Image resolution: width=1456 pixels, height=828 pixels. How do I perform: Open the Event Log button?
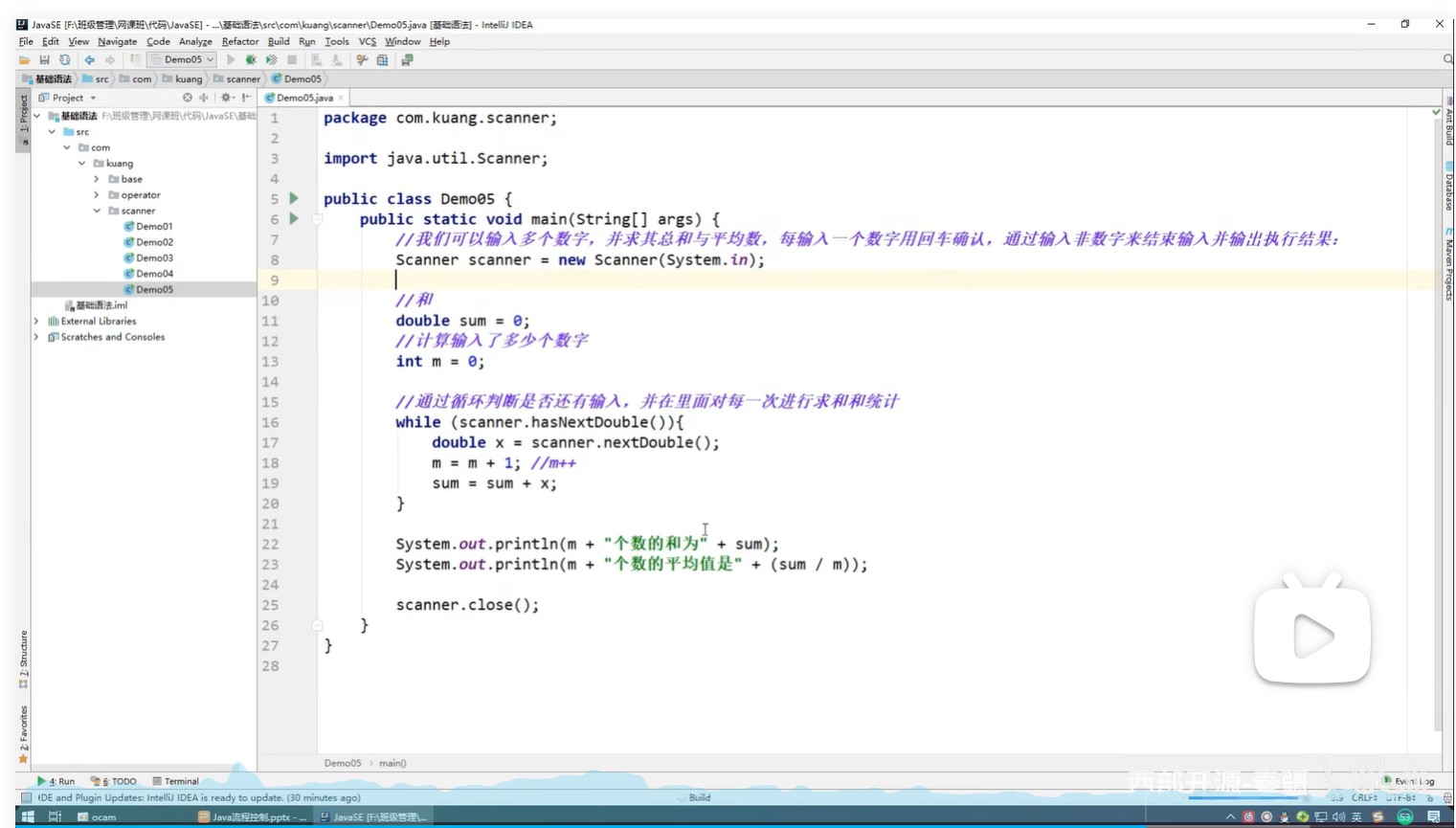point(1408,781)
